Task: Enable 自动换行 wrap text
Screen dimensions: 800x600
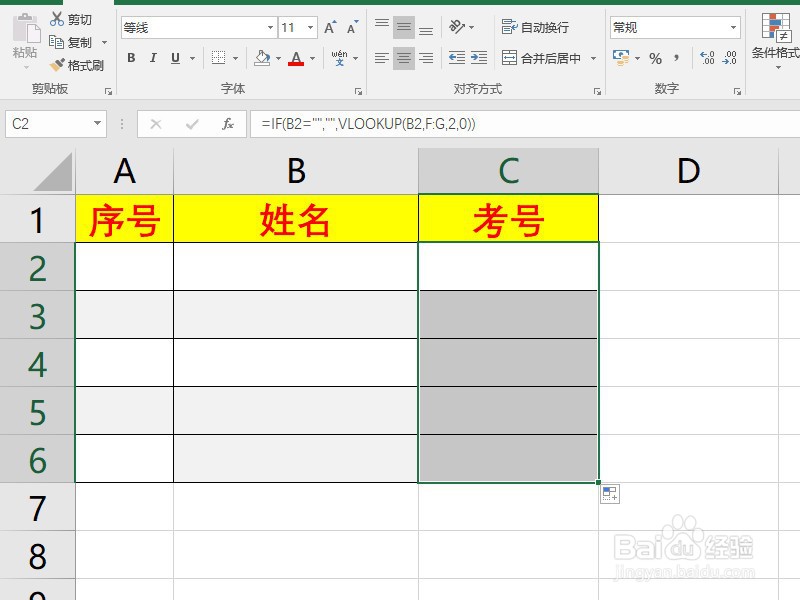Action: 533,27
